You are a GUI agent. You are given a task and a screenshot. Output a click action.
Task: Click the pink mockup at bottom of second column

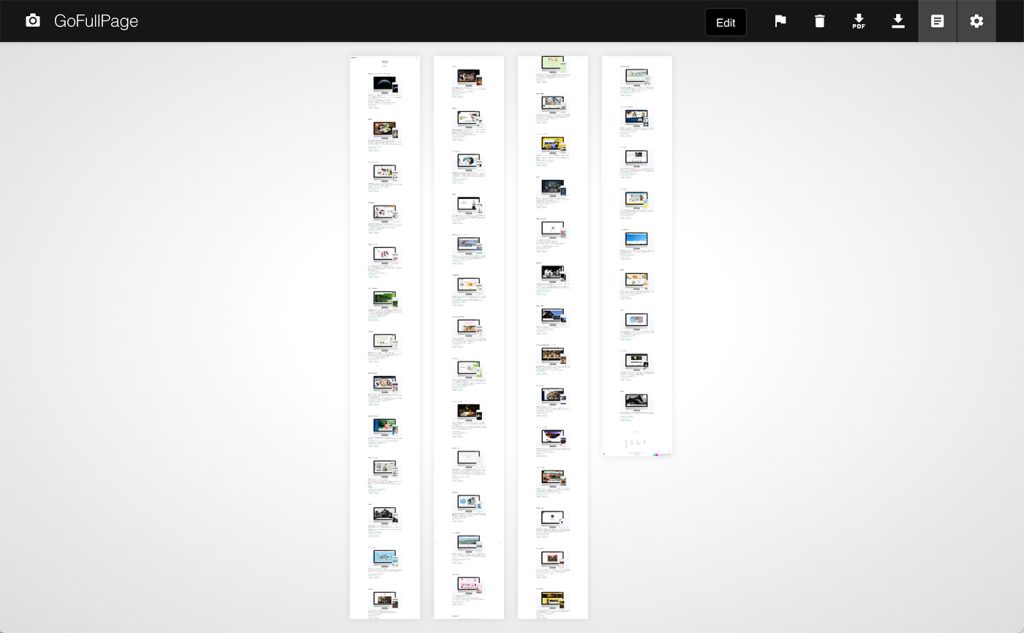coord(468,583)
